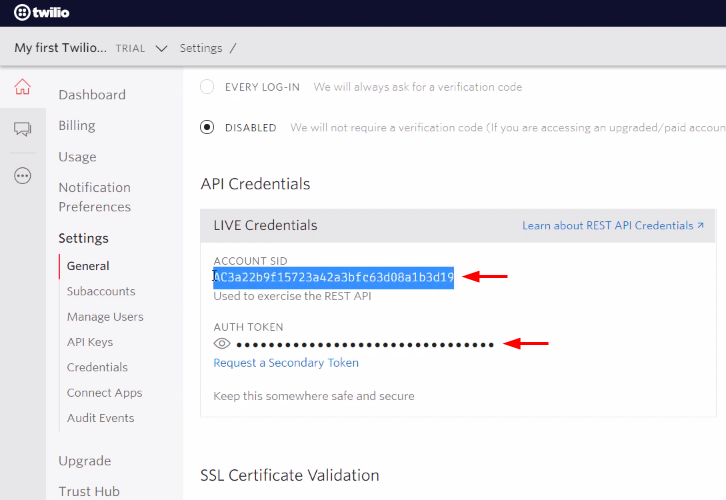Image resolution: width=726 pixels, height=500 pixels.
Task: Click the ACCOUNT SID label
Action: point(250,261)
